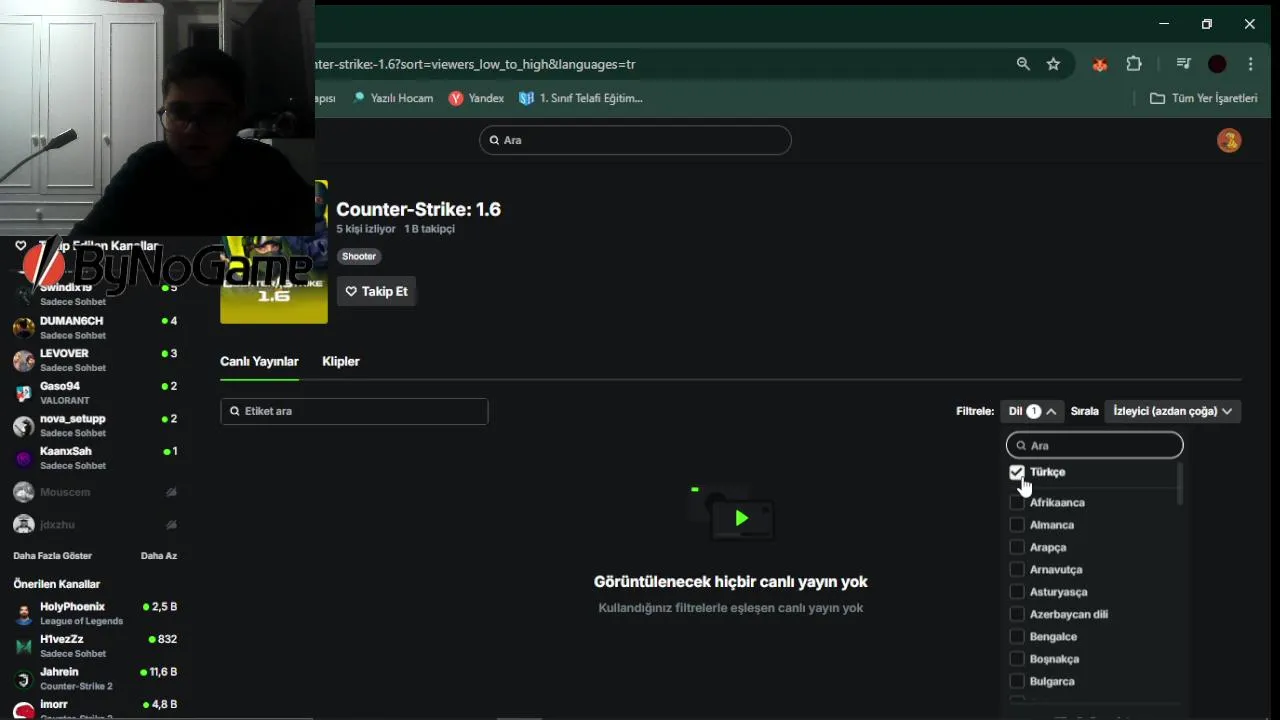1280x720 pixels.
Task: Click the Counter-Strike 1.6 cover thumbnail
Action: pyautogui.click(x=274, y=253)
